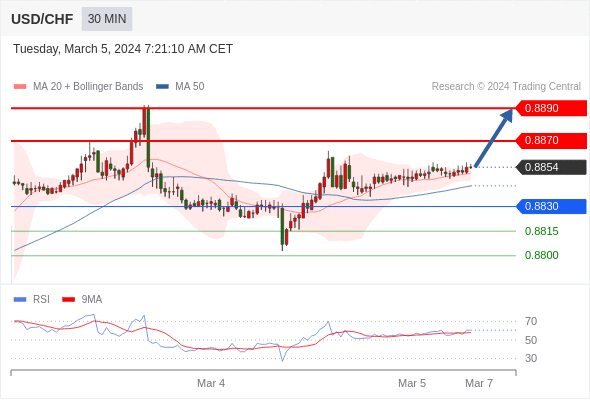Select the 30 MIN timeframe button
This screenshot has height=400, width=590.
(x=107, y=19)
